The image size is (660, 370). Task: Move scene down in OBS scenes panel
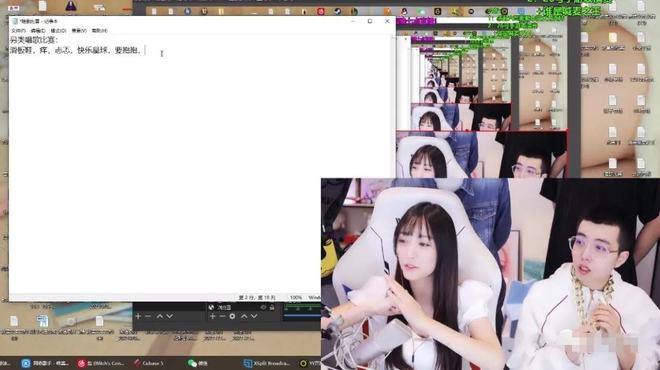click(x=169, y=316)
